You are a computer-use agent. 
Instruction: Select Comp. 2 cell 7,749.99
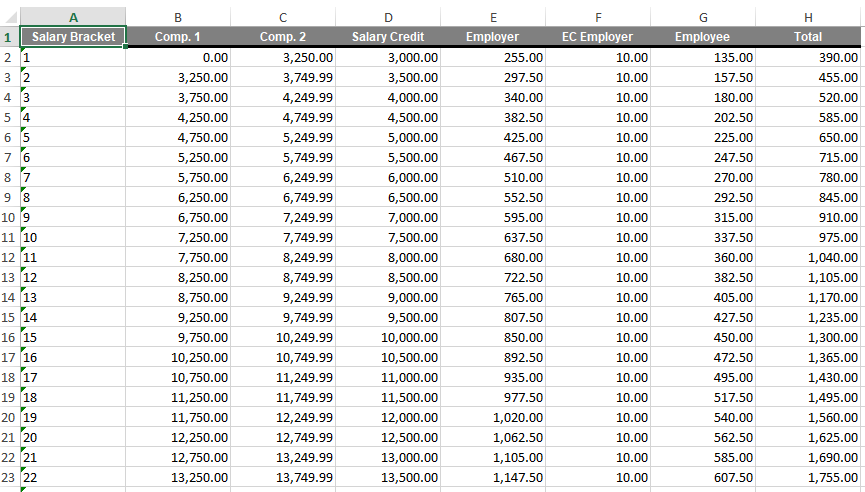click(283, 238)
